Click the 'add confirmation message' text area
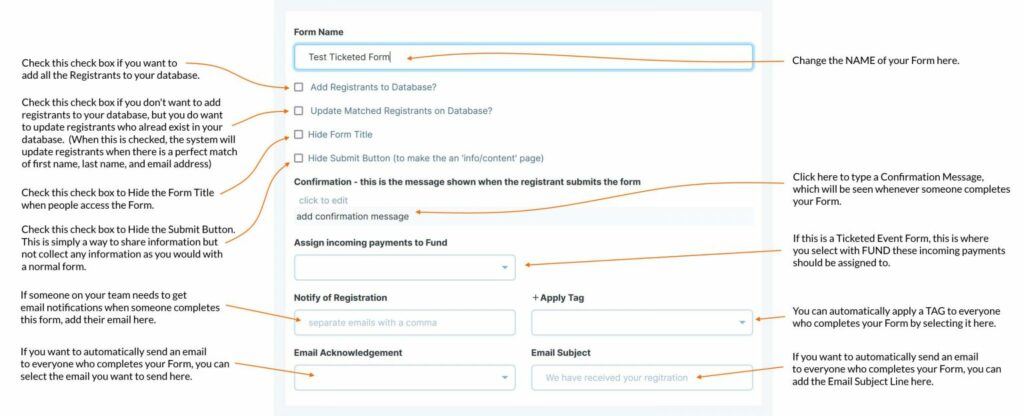Image resolution: width=1024 pixels, height=416 pixels. tap(523, 216)
